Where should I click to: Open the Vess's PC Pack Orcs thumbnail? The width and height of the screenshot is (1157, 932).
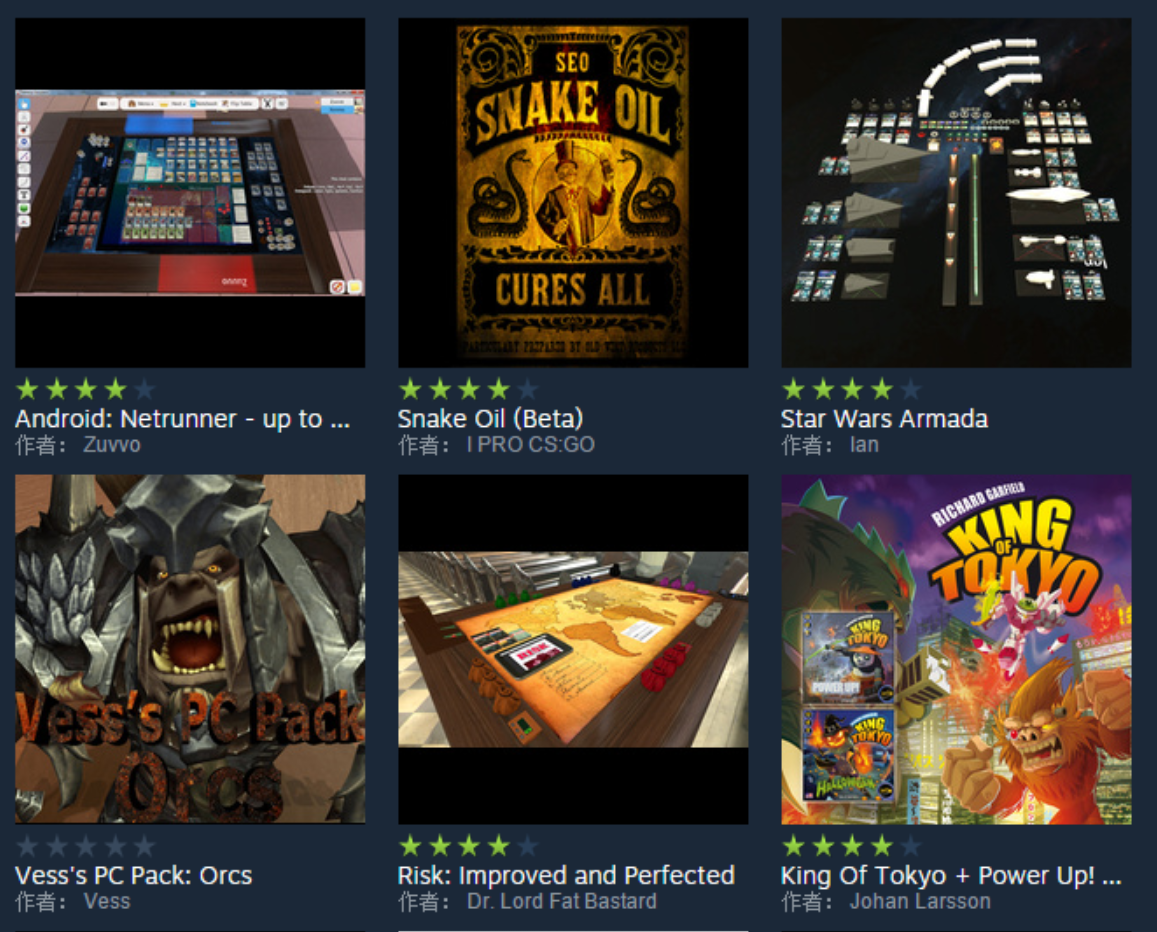pyautogui.click(x=190, y=649)
